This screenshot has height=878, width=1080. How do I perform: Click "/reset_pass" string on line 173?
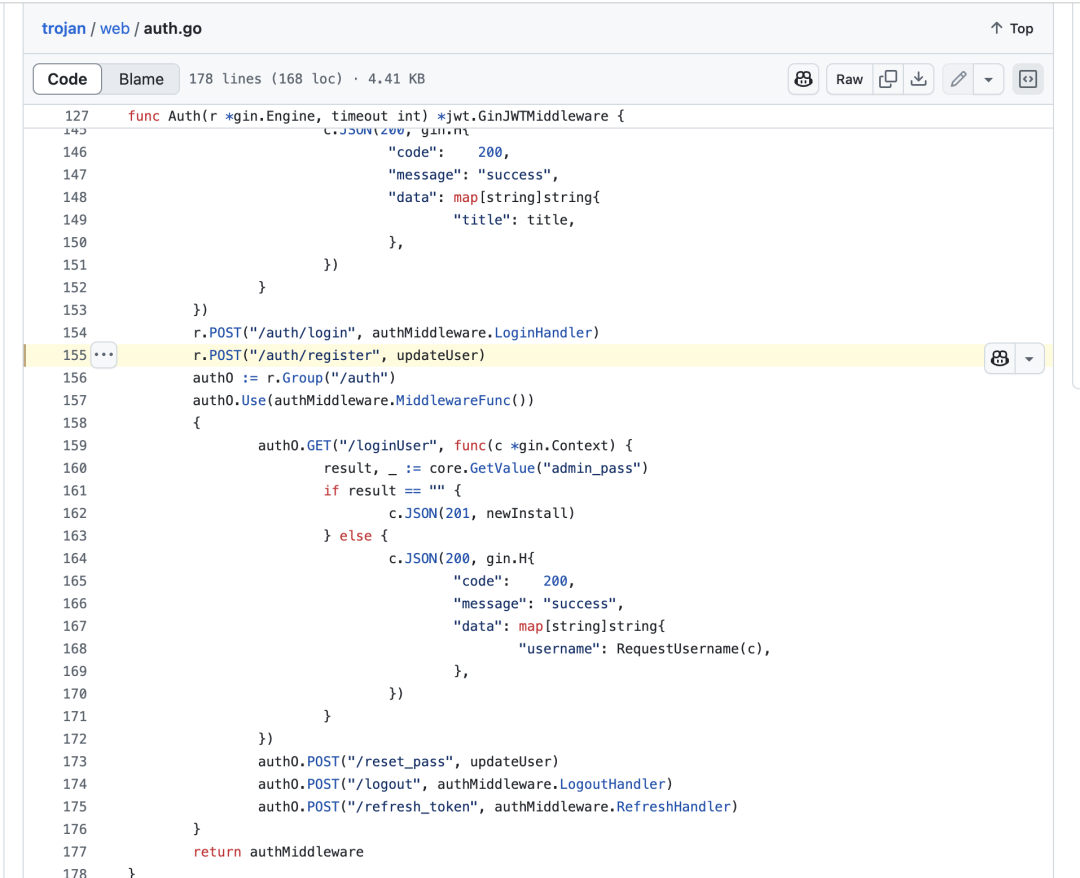point(400,762)
